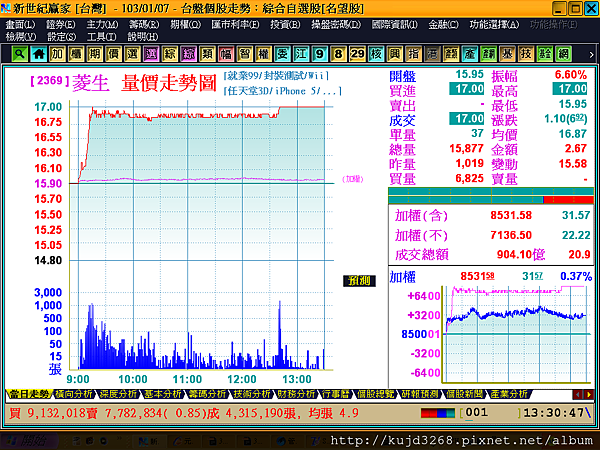Image resolution: width=600 pixels, height=450 pixels.
Task: Click the green magnifier search icon
Action: [x=20, y=54]
